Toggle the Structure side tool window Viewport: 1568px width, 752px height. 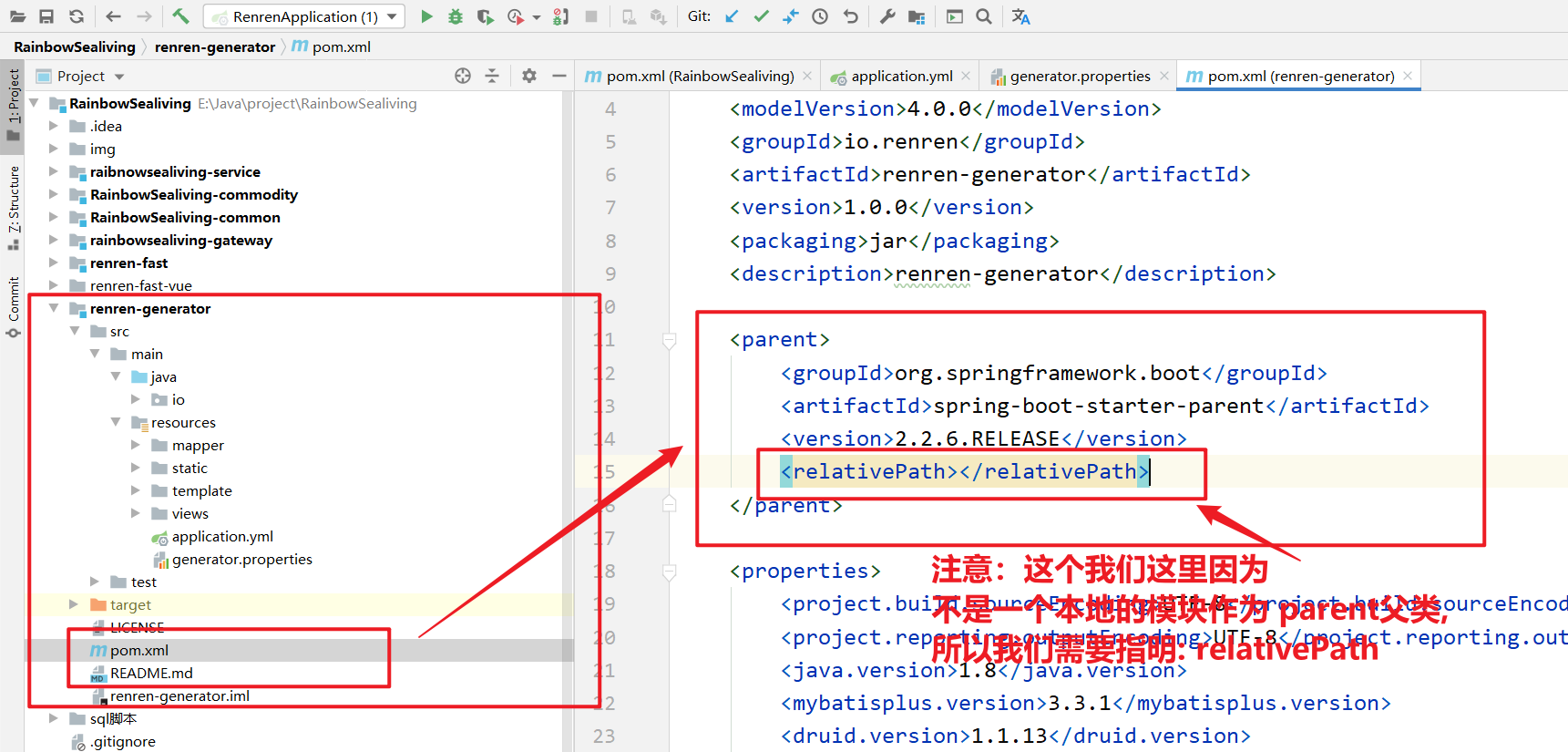click(13, 207)
